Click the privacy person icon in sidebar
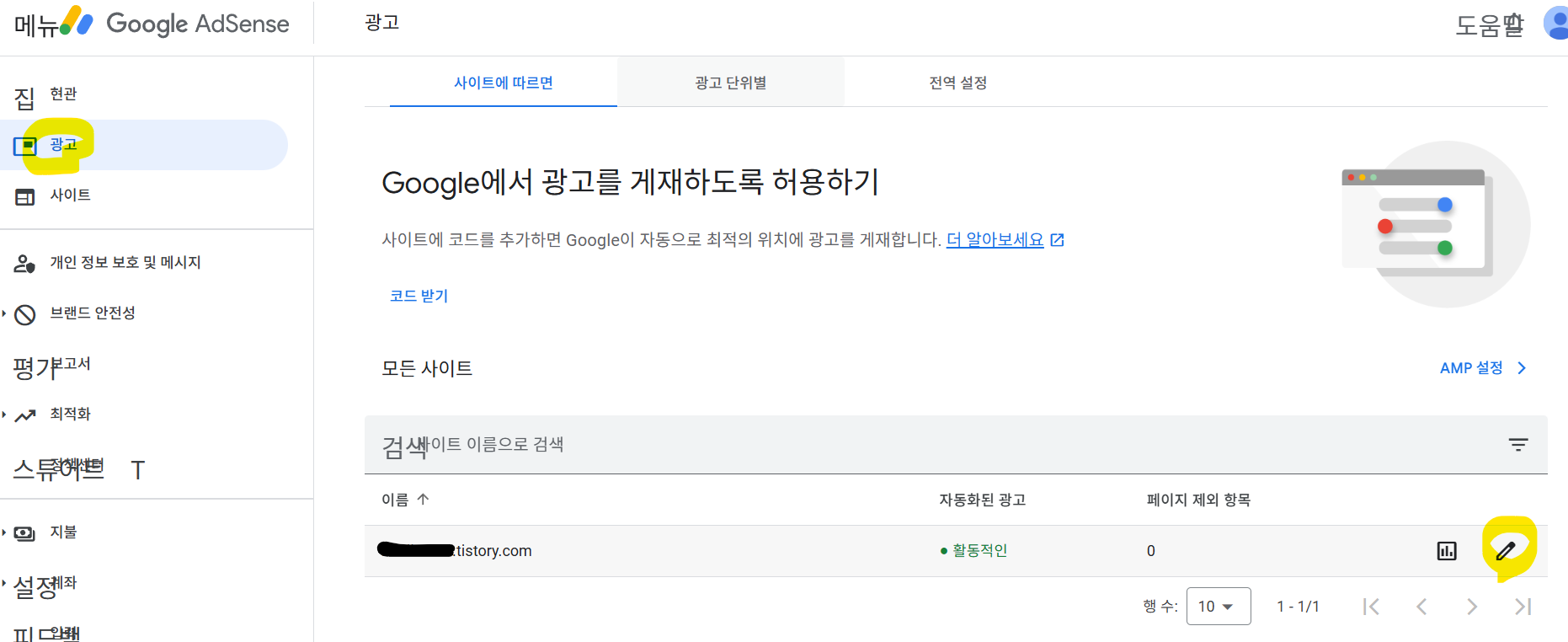 pos(25,265)
